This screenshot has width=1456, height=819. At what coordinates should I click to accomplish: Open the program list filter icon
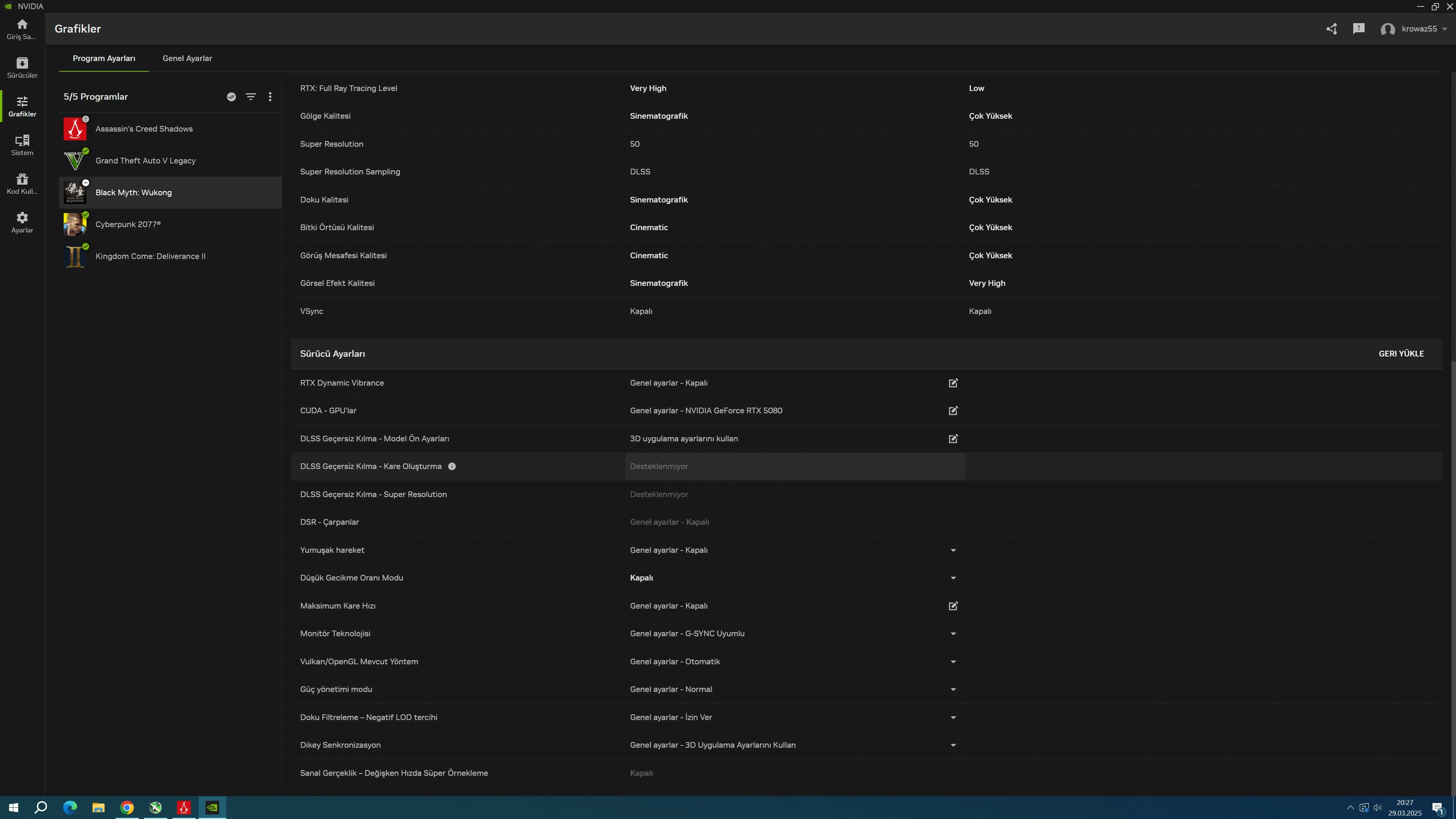coord(251,97)
